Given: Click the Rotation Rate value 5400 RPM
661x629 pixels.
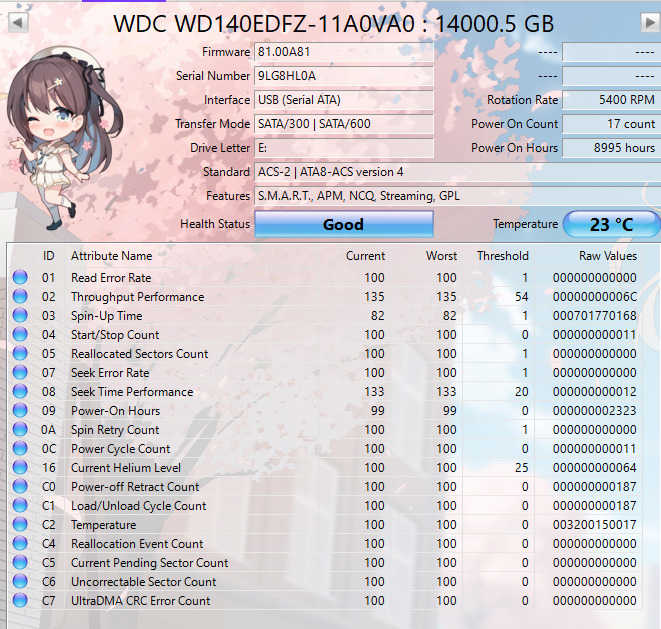Looking at the screenshot, I should point(611,100).
